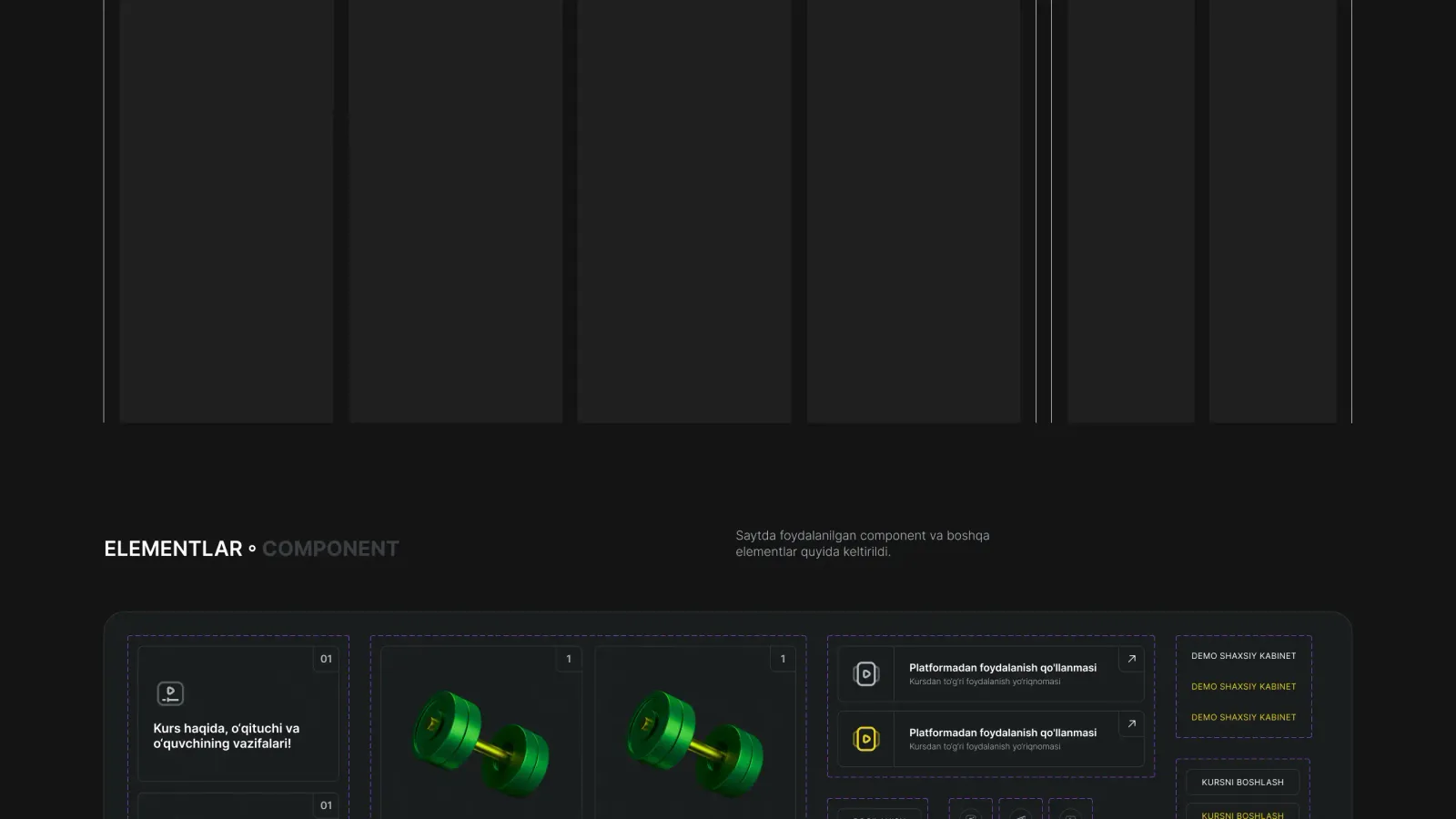Click the 1 badge on right dumbbell card
This screenshot has height=819, width=1456.
coord(783,659)
